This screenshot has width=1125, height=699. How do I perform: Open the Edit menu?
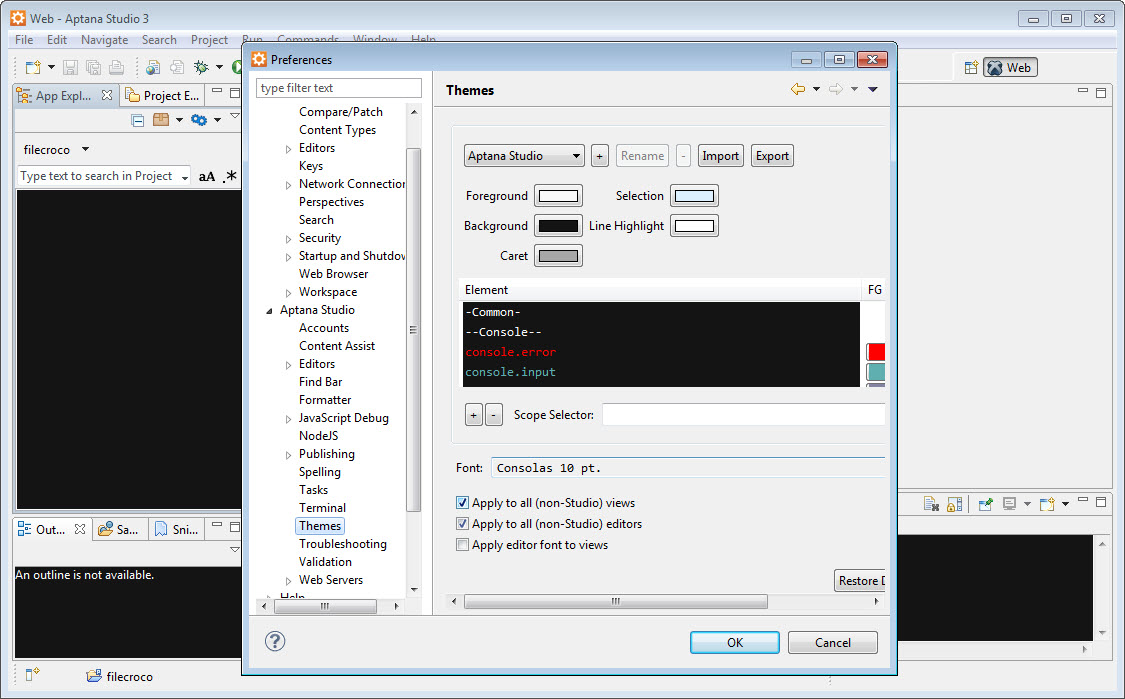(x=57, y=39)
